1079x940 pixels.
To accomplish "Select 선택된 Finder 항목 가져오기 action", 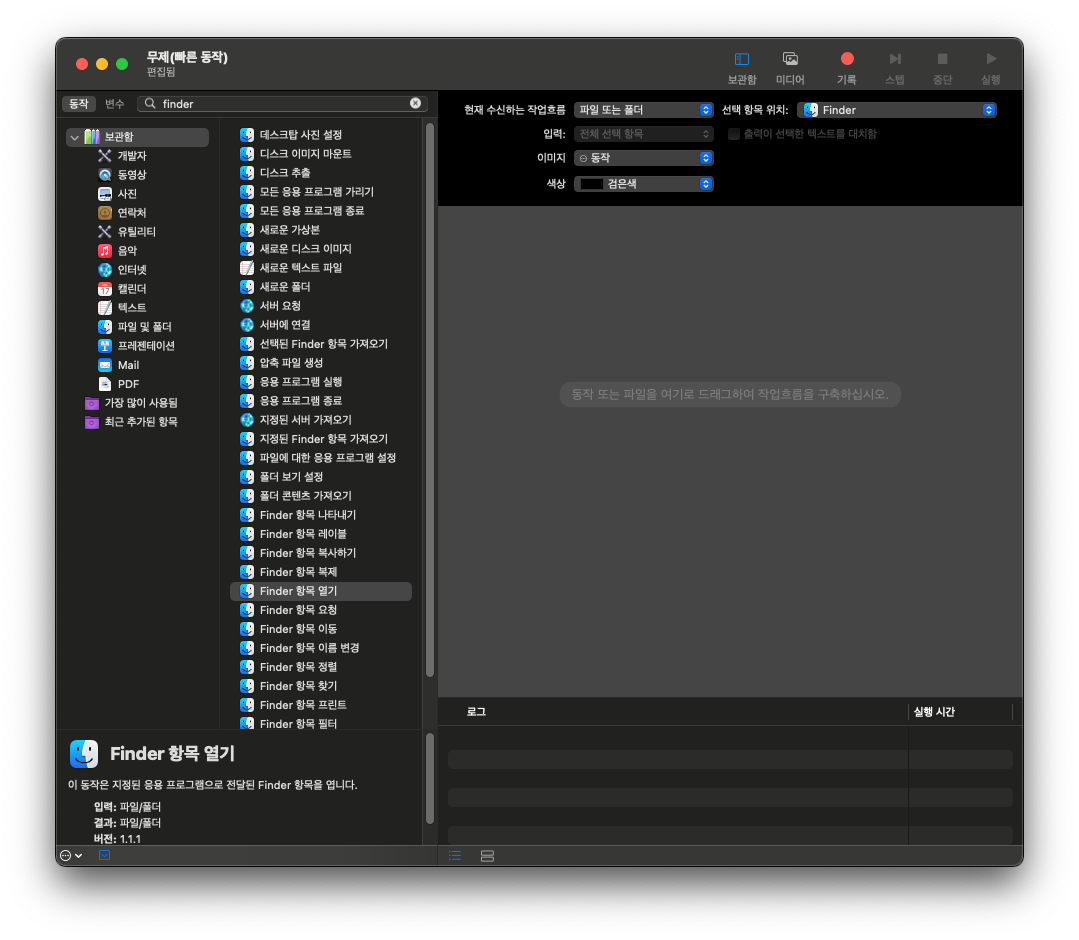I will pos(323,344).
